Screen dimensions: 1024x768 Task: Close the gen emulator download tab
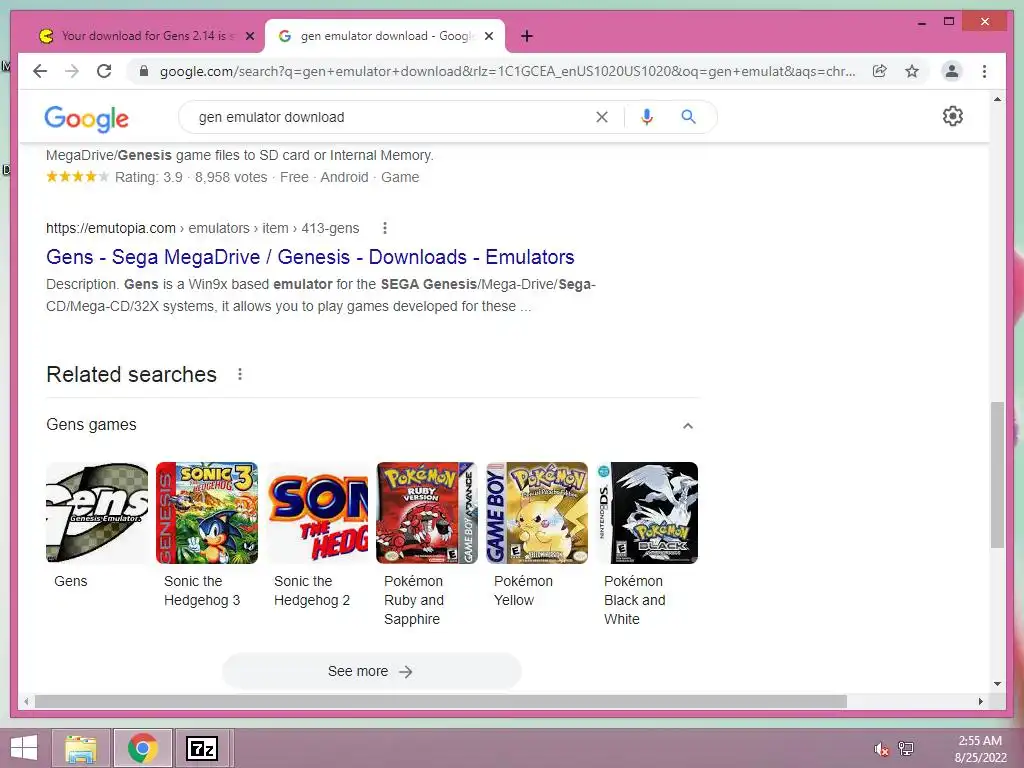pyautogui.click(x=488, y=36)
